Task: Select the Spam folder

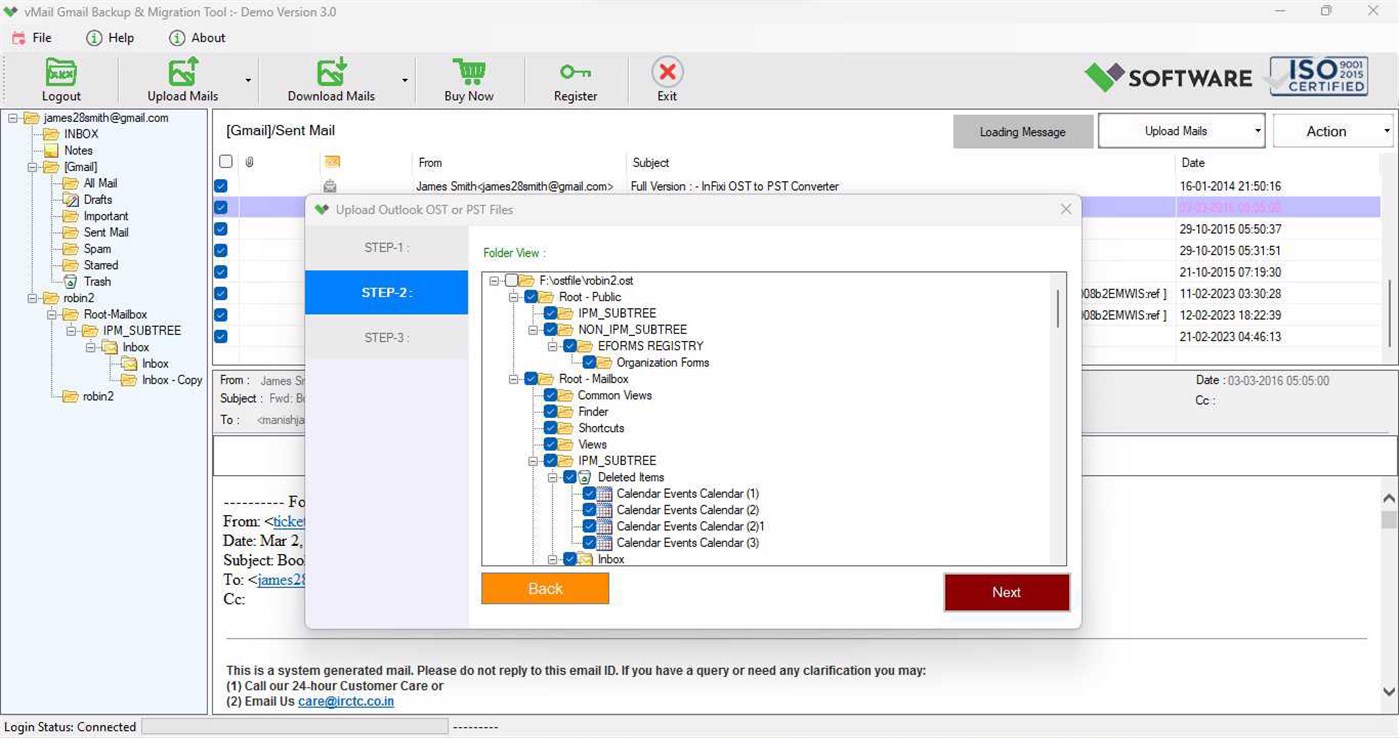Action: (x=97, y=249)
